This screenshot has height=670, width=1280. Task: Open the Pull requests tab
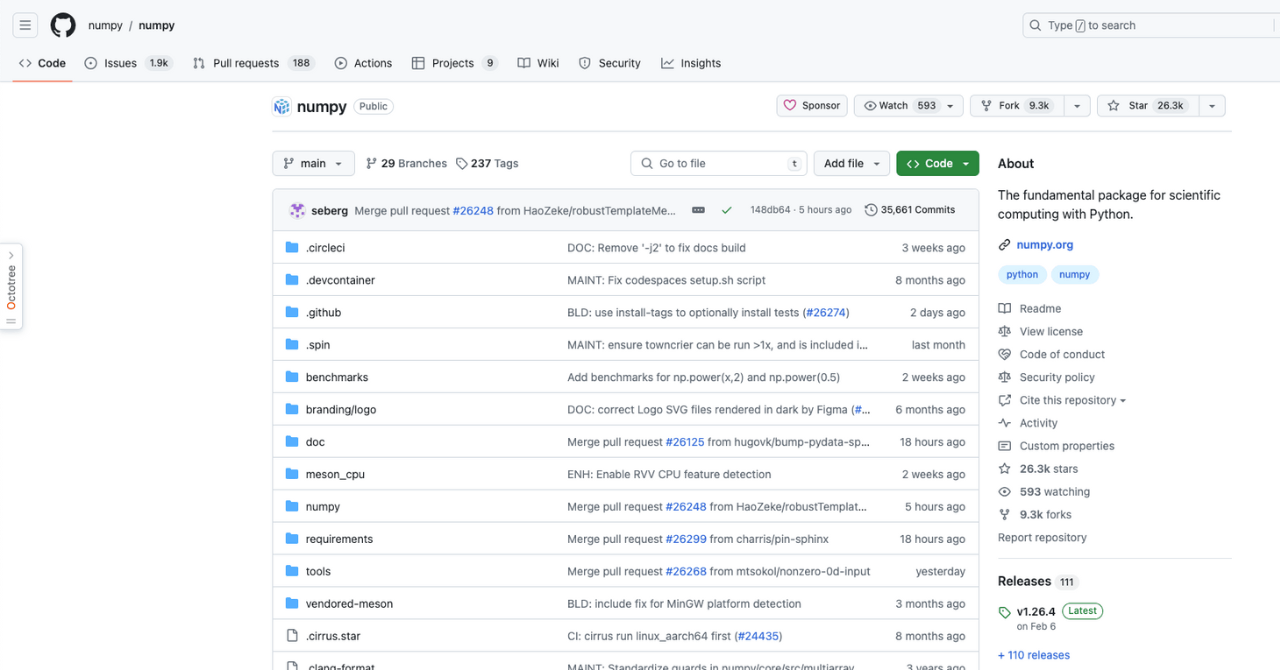click(253, 63)
